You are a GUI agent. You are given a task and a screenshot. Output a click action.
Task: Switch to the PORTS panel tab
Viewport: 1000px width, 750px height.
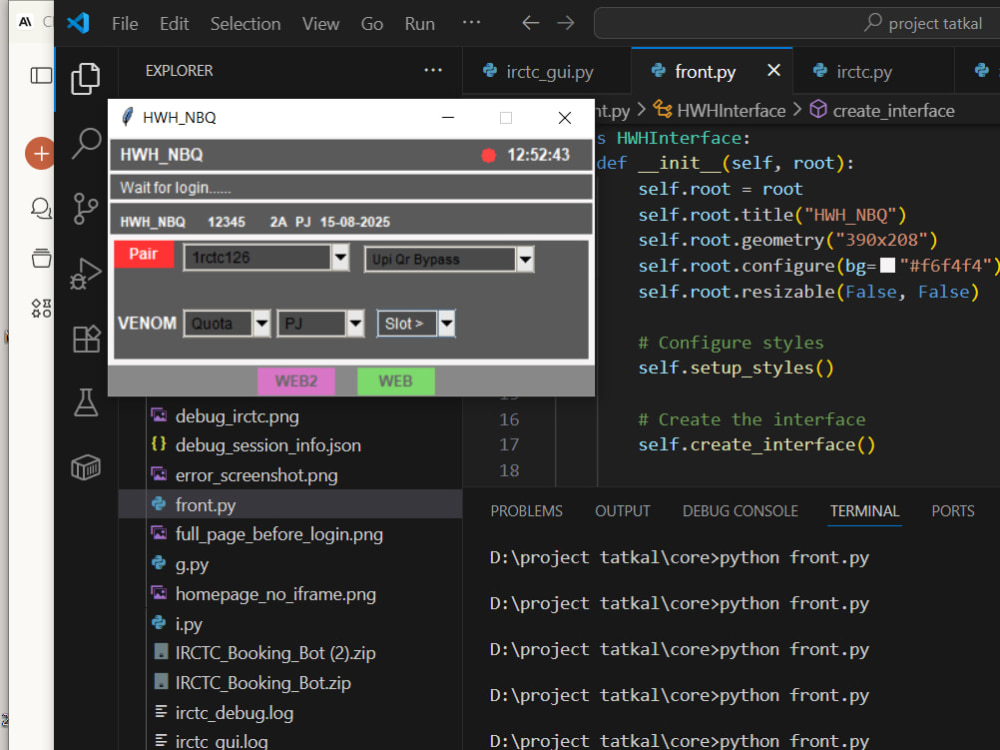[953, 511]
